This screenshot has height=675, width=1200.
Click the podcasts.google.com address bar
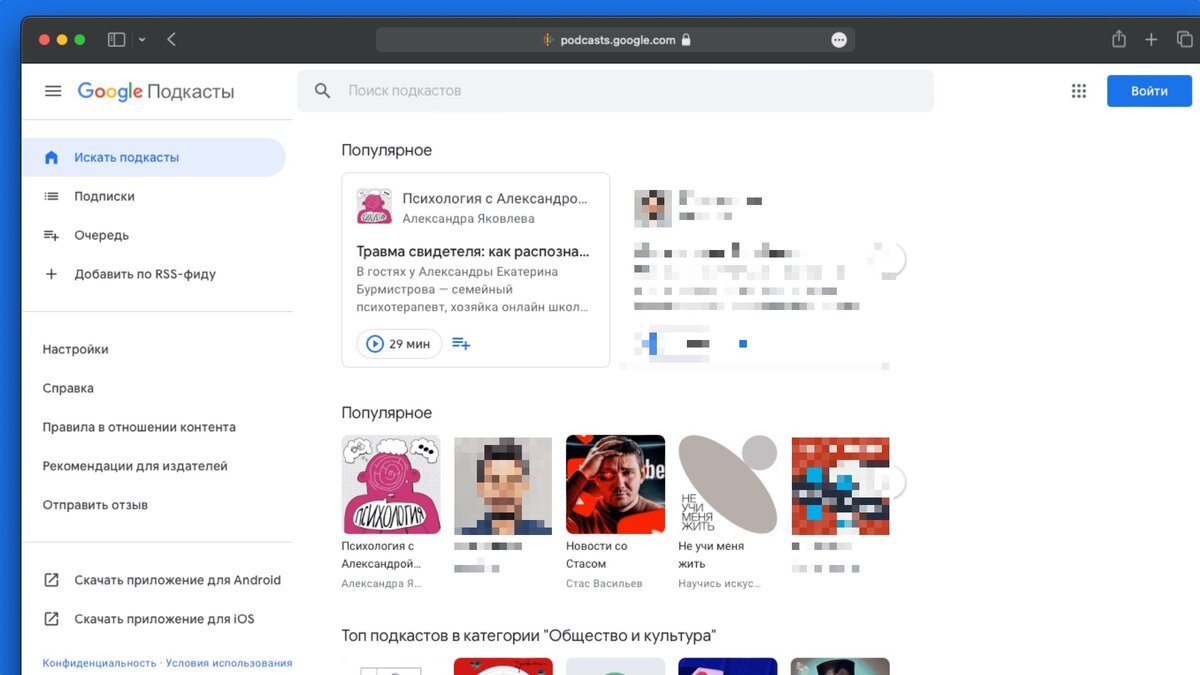coord(615,40)
